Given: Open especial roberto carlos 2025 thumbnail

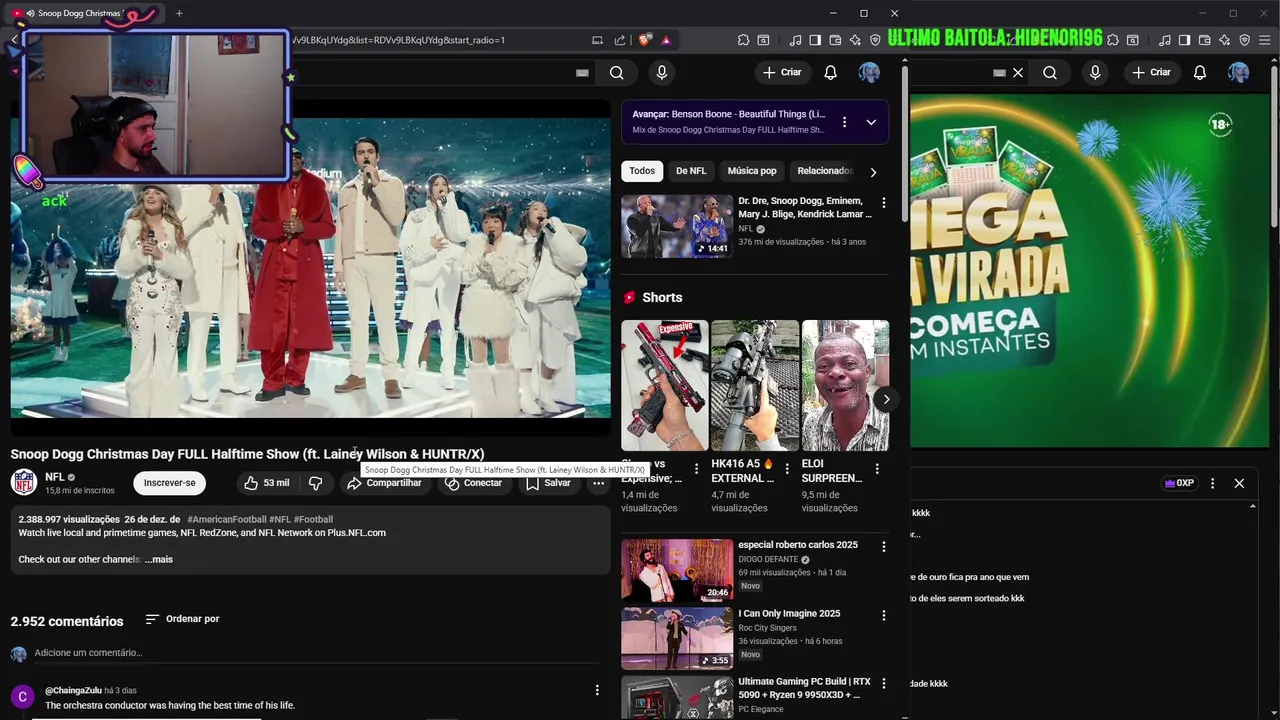Looking at the screenshot, I should coord(677,570).
